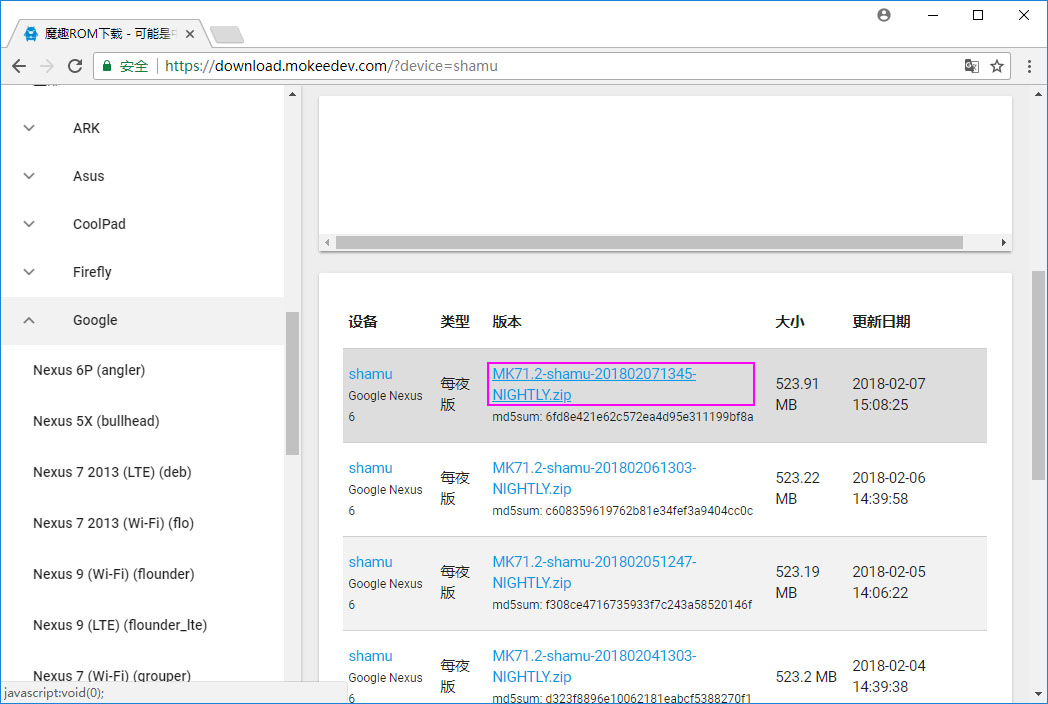Download MK71.2-shamu-201802051247-NIGHTLY.zip

(x=594, y=572)
